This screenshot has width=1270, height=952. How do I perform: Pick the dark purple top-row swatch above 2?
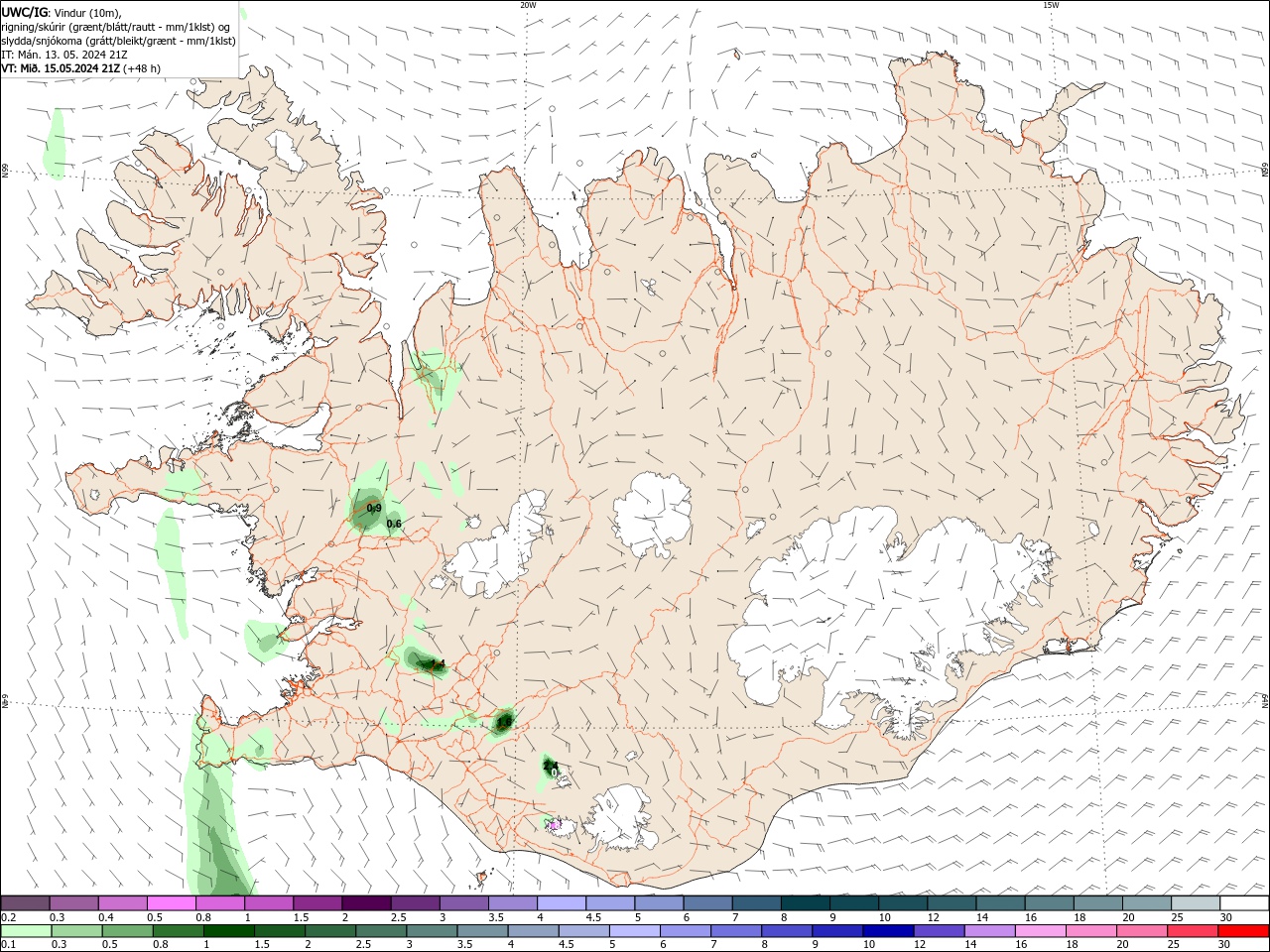pos(366,903)
